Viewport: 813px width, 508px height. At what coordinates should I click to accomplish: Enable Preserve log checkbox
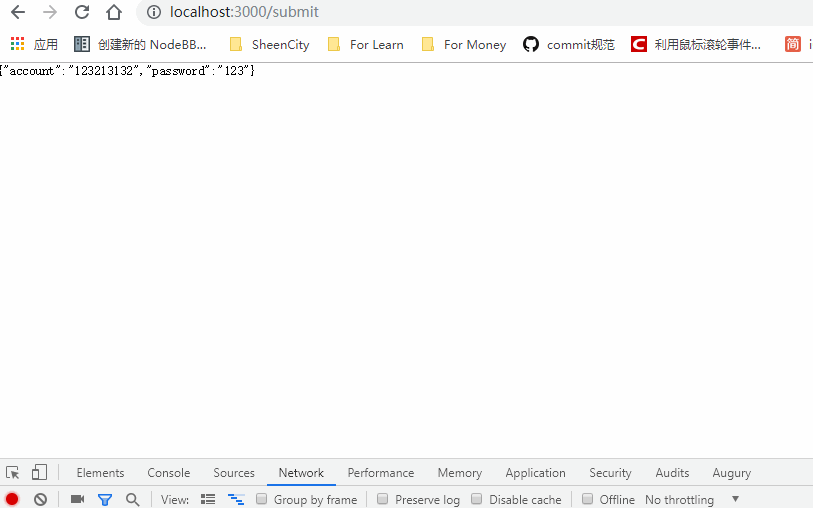383,499
